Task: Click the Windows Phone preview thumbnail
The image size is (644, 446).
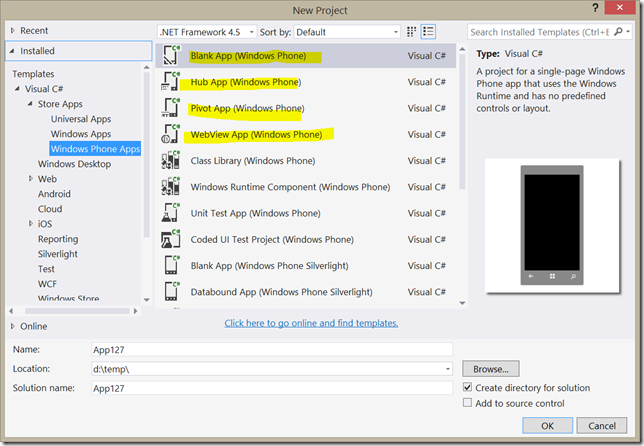Action: pos(552,225)
